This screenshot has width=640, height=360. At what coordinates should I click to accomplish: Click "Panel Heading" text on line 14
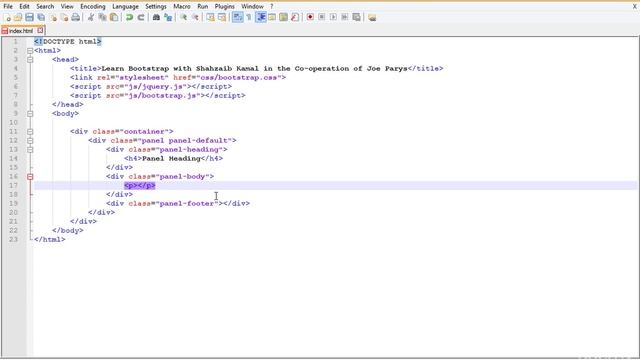click(171, 158)
